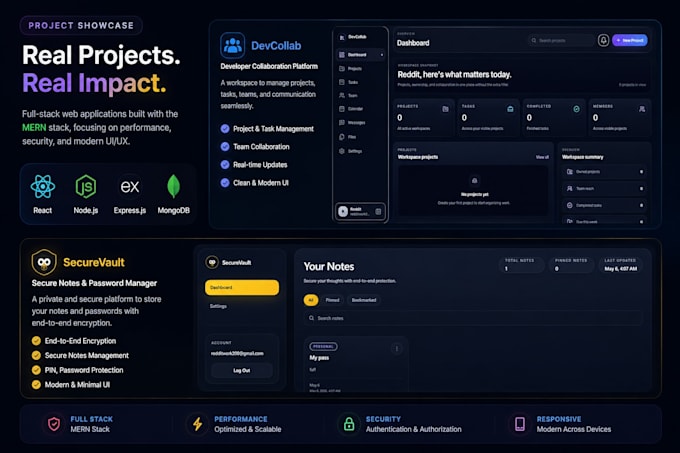Click the Members stat card people icon

click(x=642, y=109)
